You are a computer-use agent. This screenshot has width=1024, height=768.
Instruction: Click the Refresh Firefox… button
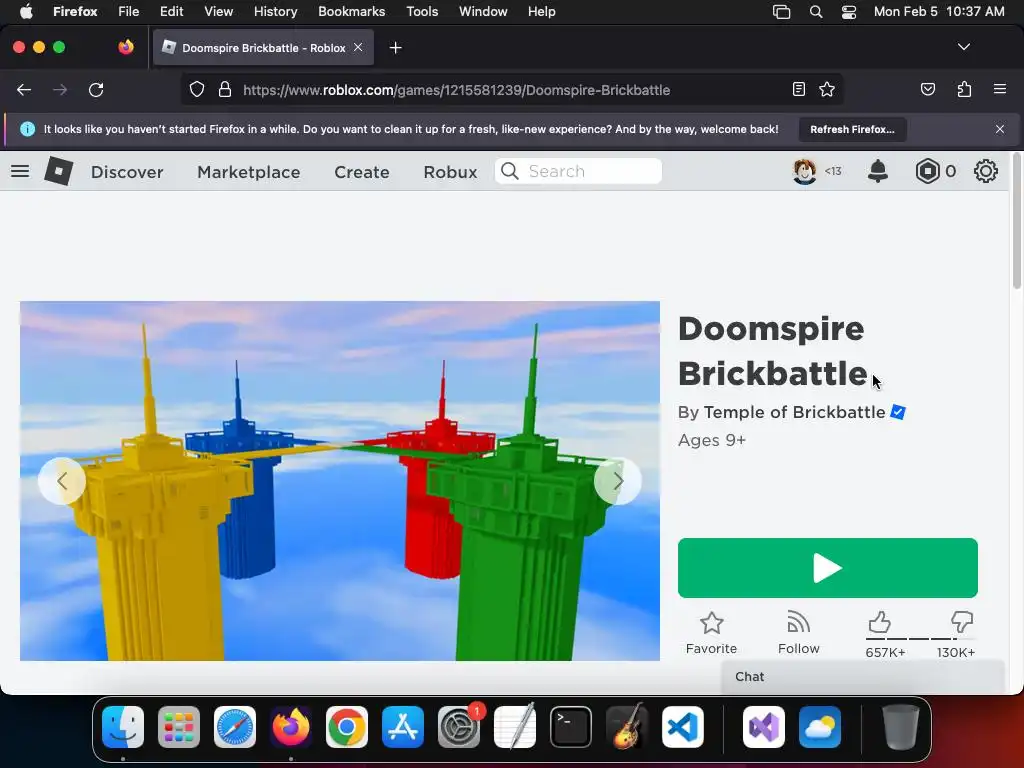pyautogui.click(x=852, y=129)
